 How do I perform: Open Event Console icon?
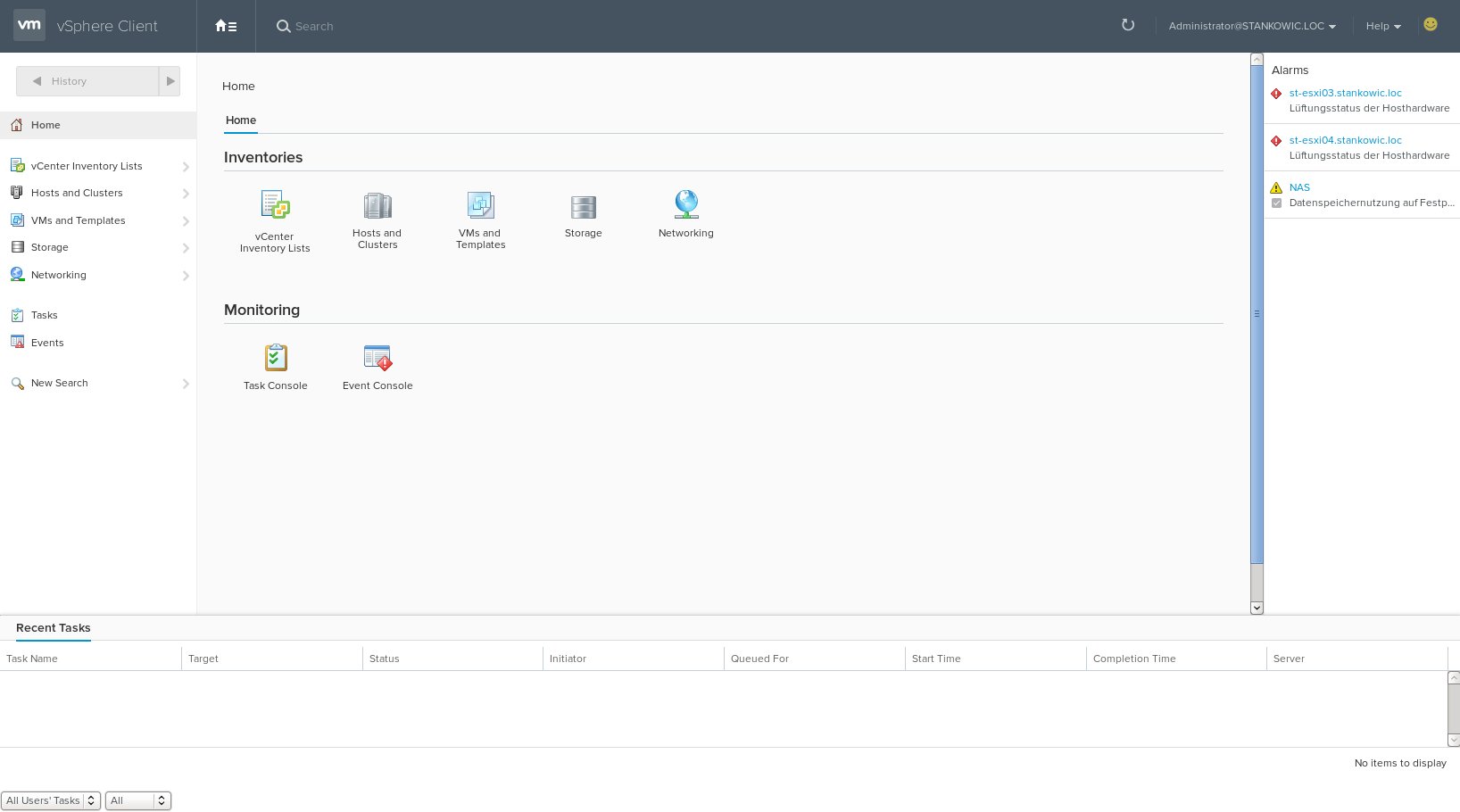click(x=377, y=357)
